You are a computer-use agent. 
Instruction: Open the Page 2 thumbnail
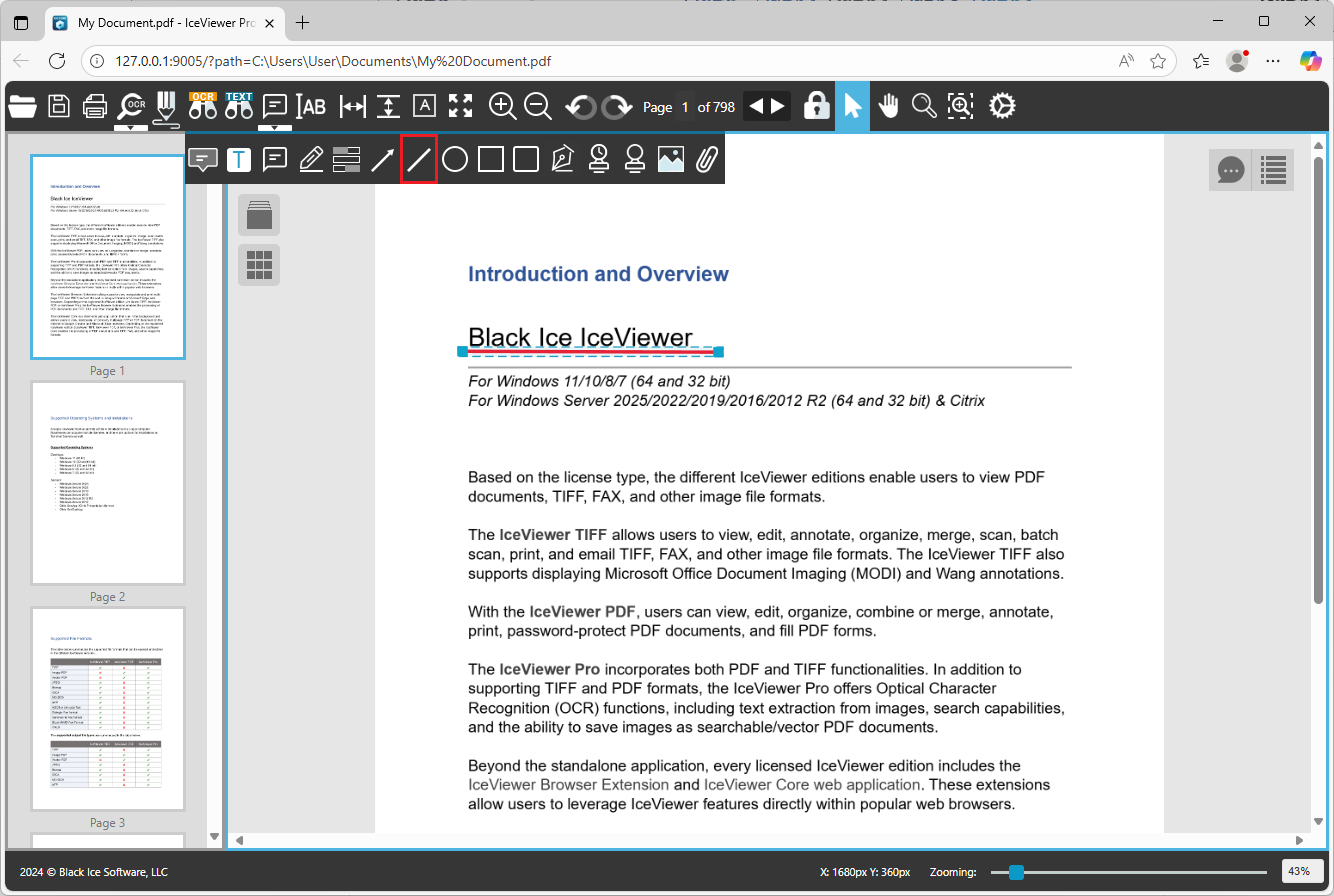[108, 483]
